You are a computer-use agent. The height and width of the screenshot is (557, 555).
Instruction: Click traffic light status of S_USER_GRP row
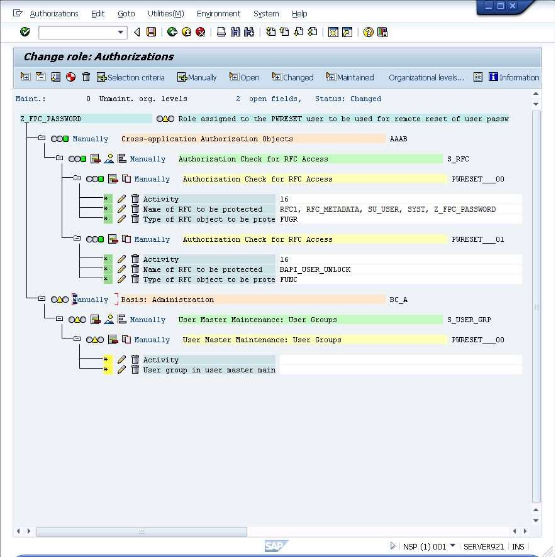point(77,320)
